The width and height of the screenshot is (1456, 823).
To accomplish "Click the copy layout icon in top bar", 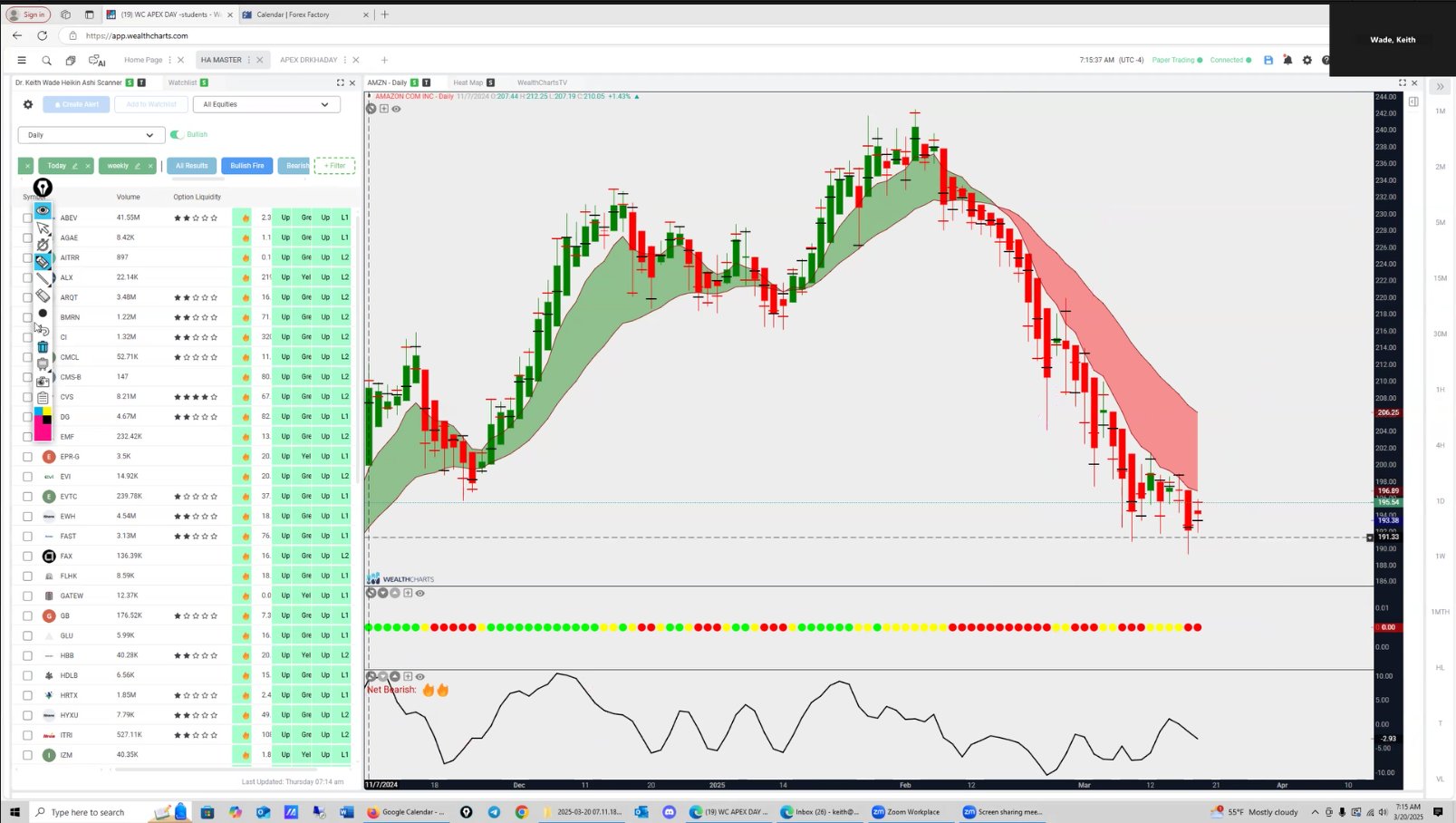I will [71, 61].
